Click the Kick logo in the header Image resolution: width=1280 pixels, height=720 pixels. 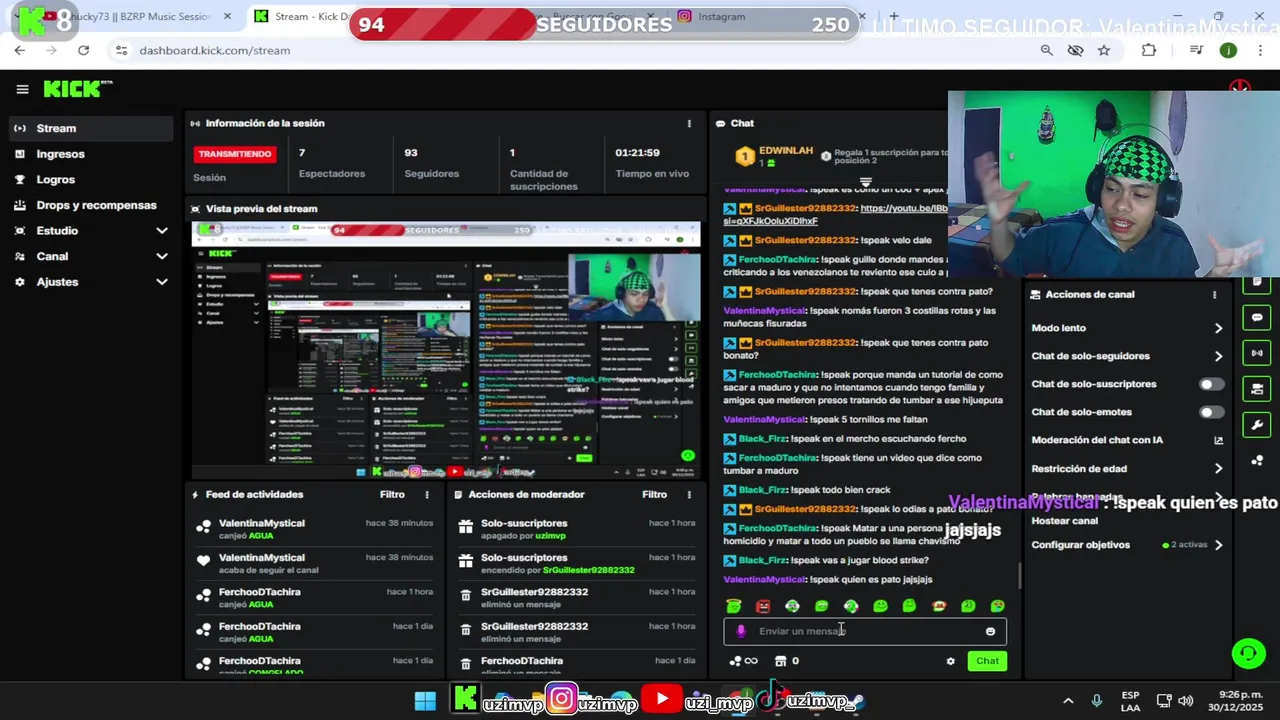coord(77,89)
